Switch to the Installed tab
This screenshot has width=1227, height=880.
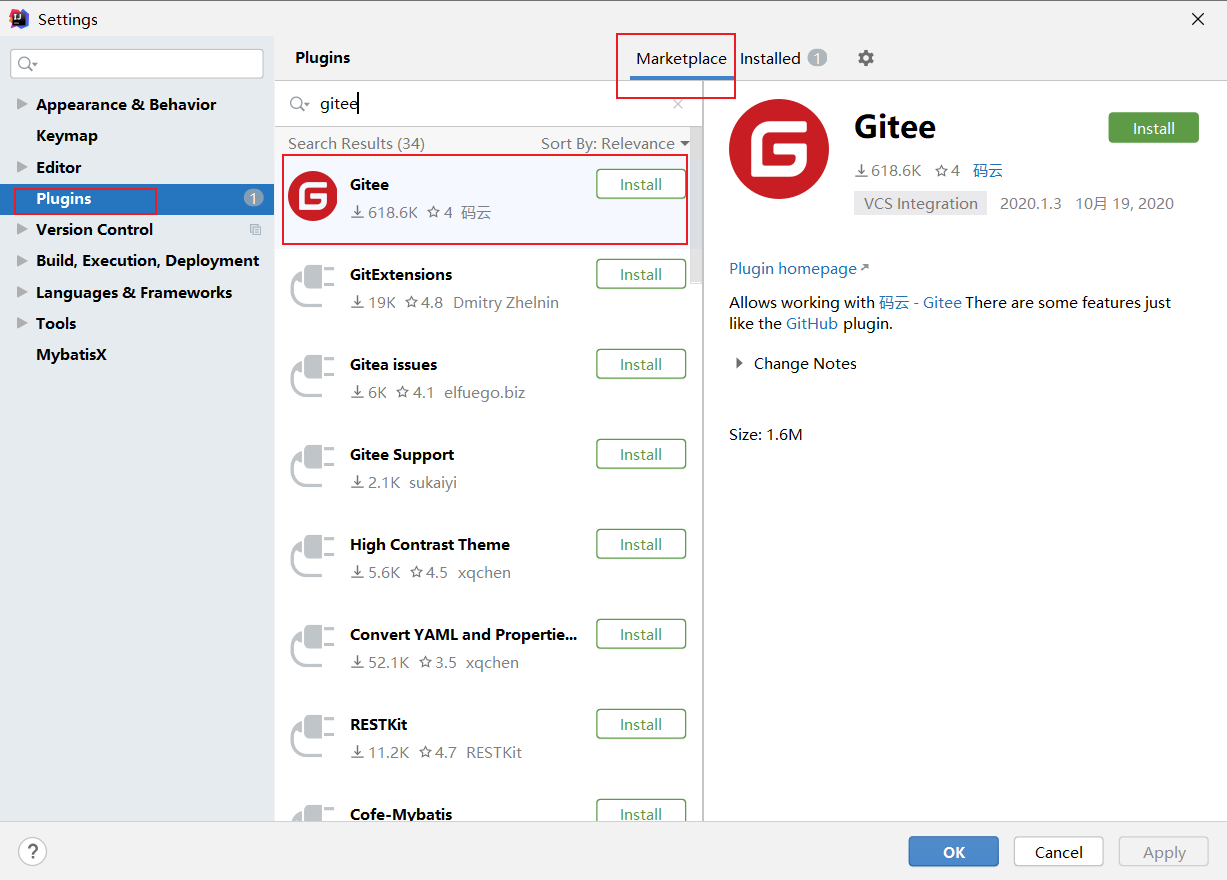pyautogui.click(x=770, y=58)
